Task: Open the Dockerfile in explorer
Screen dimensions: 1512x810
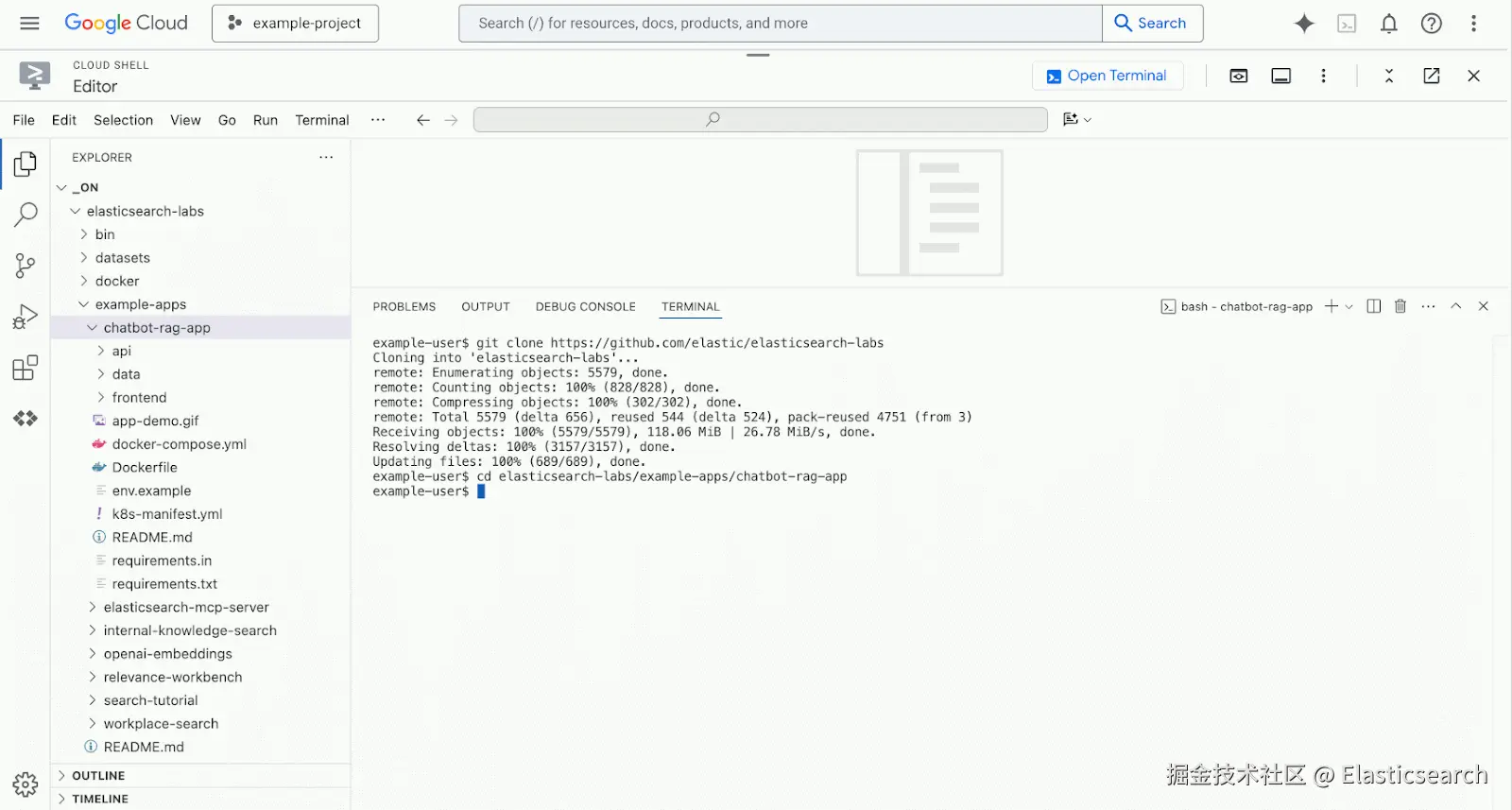Action: point(144,468)
